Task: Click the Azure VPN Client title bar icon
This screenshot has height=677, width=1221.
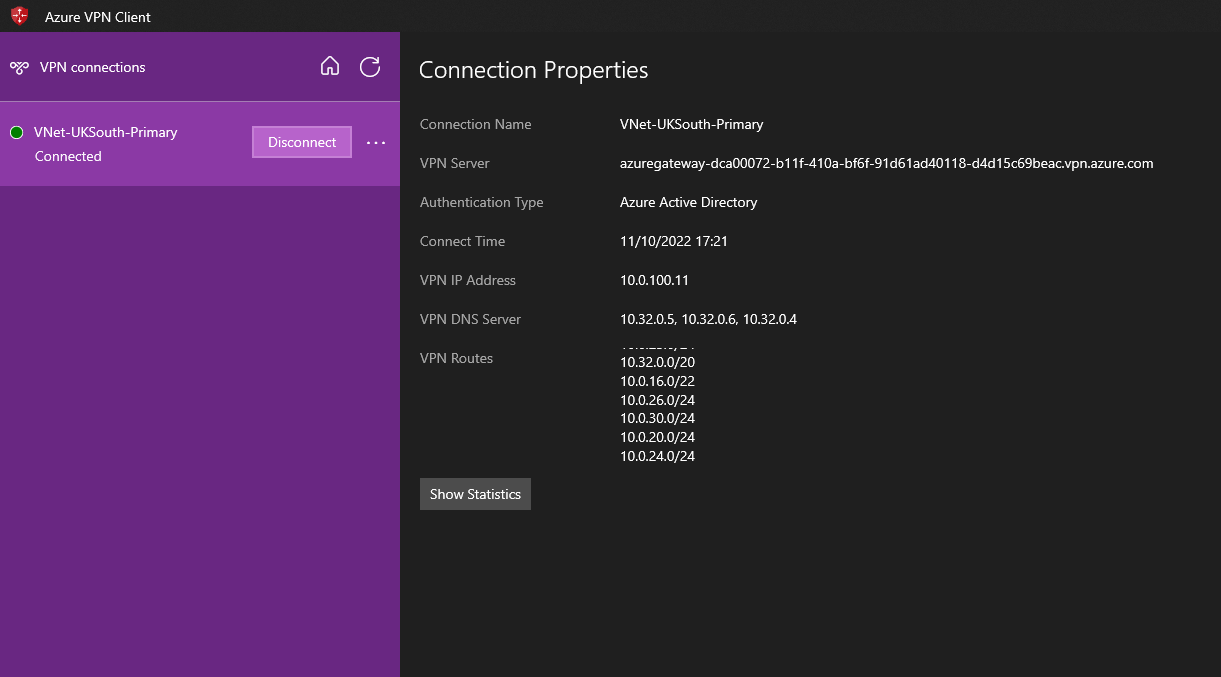Action: [x=18, y=16]
